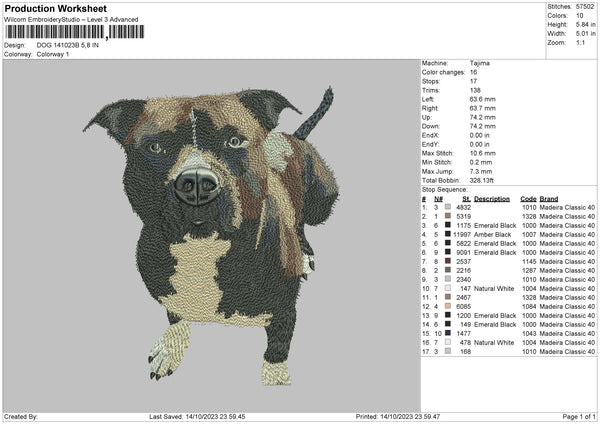Click the tan swatch in stop row 12
Viewport: 600px width, 424px height.
pyautogui.click(x=447, y=306)
